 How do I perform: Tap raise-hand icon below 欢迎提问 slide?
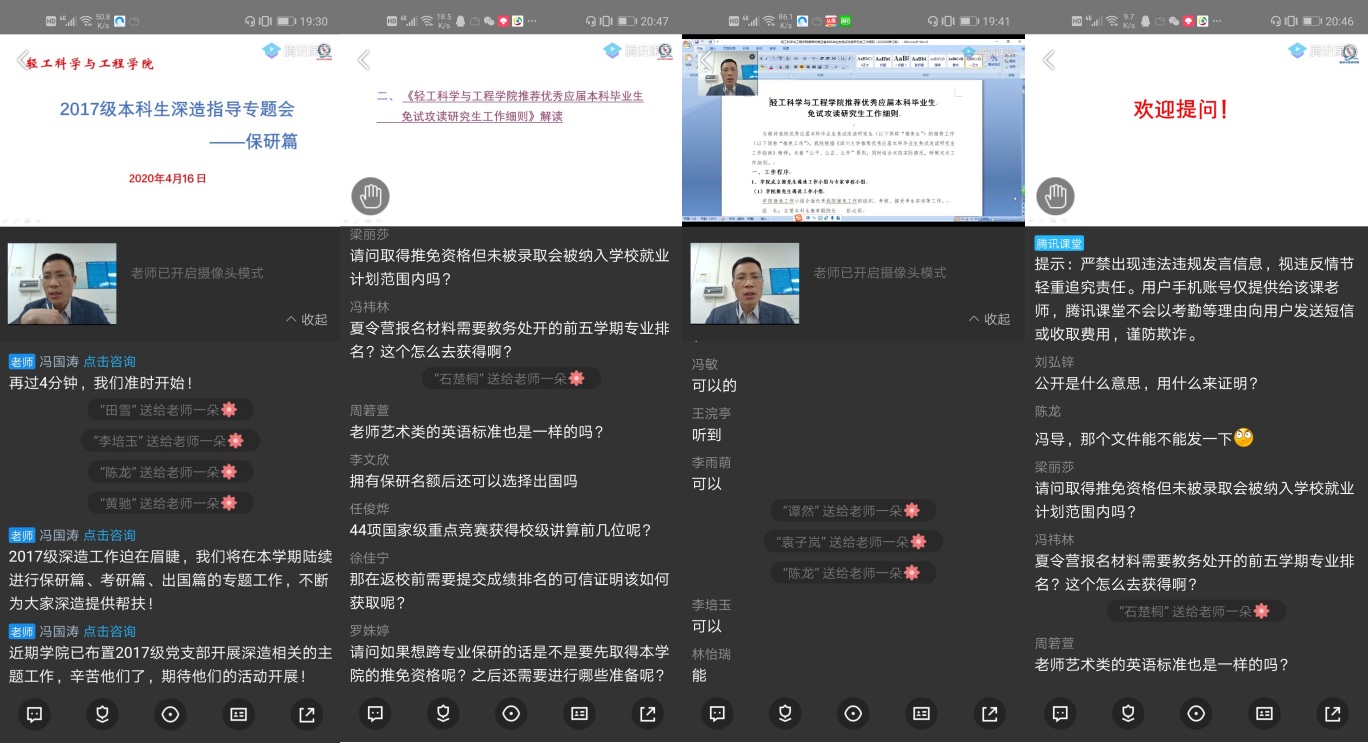point(1054,196)
